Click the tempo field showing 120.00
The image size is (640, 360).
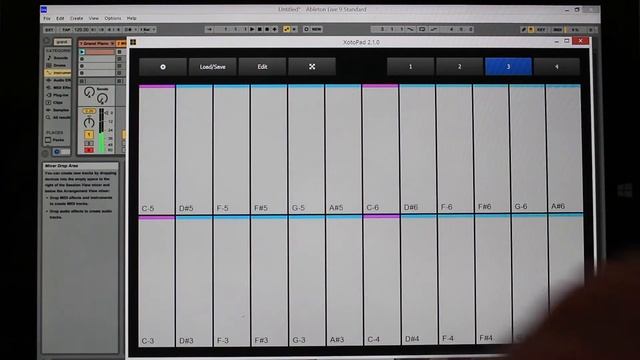coord(82,30)
